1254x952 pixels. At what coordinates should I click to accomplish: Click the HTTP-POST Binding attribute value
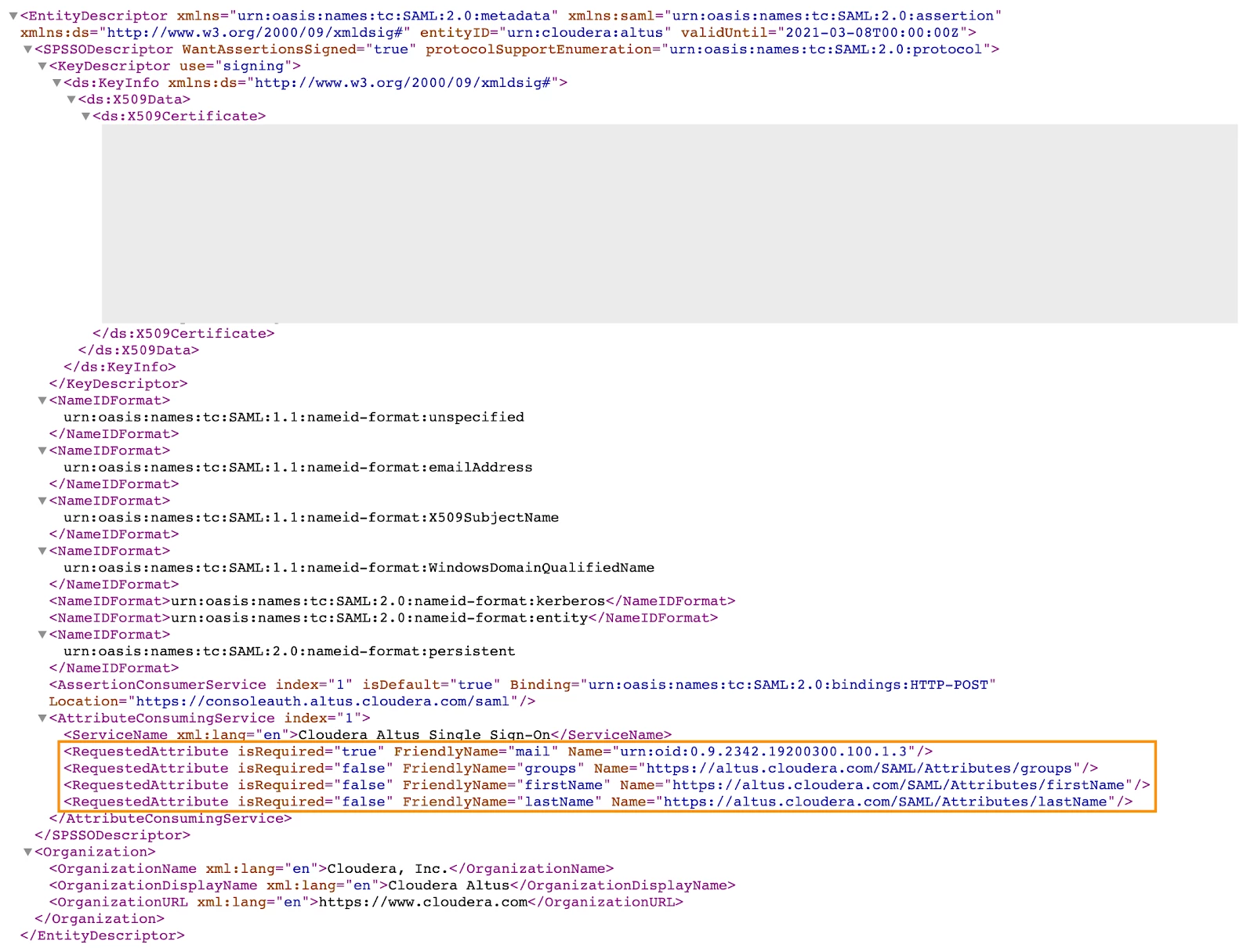coord(788,685)
